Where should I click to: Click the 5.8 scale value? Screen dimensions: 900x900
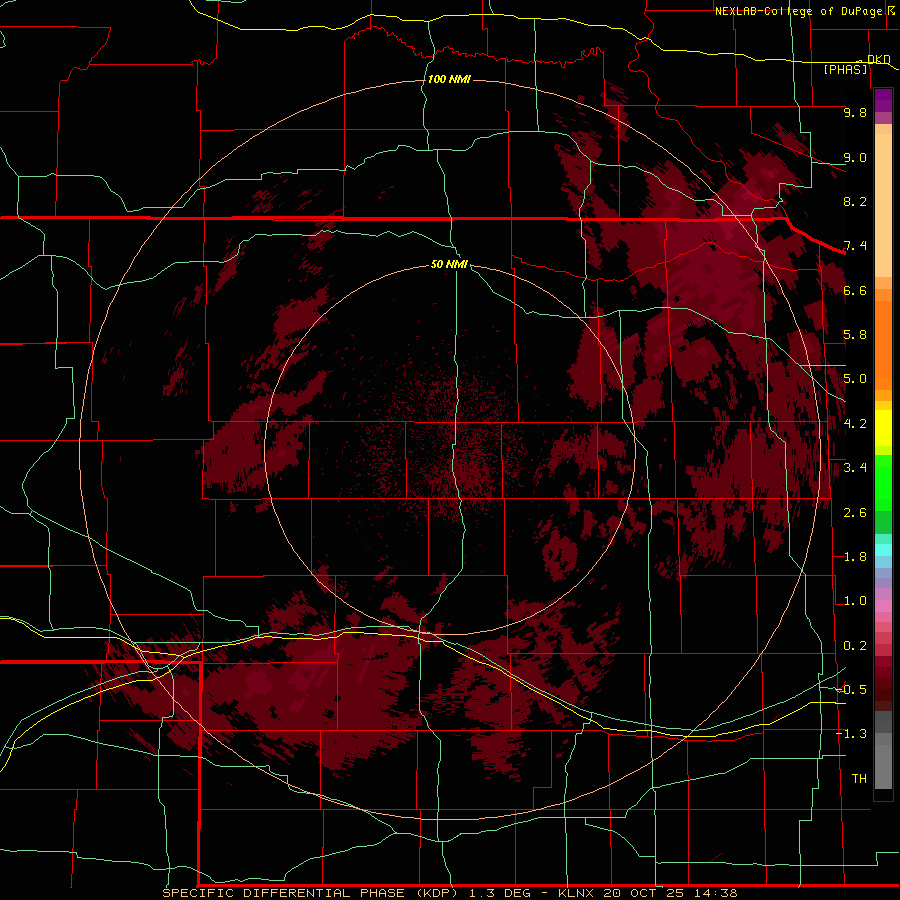click(855, 335)
